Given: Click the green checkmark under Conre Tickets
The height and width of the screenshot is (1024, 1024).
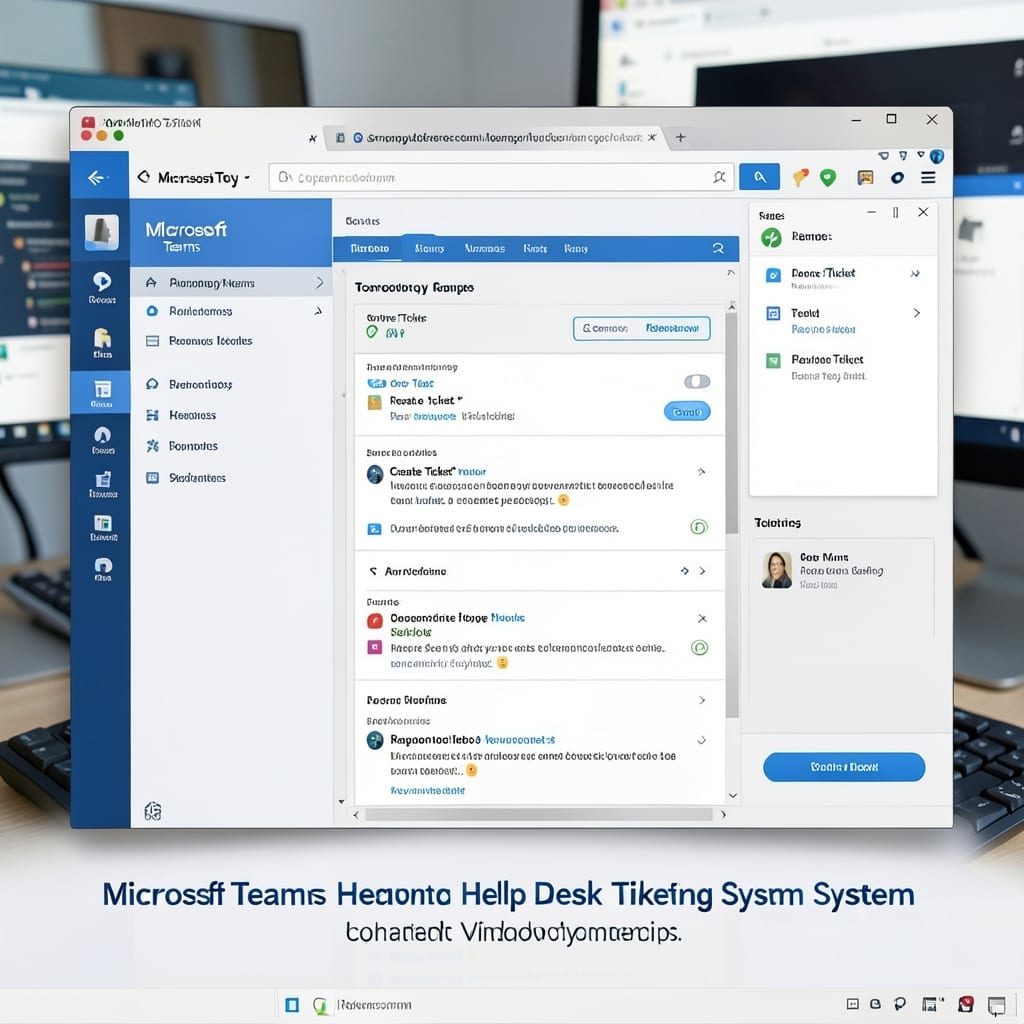Looking at the screenshot, I should click(x=372, y=332).
